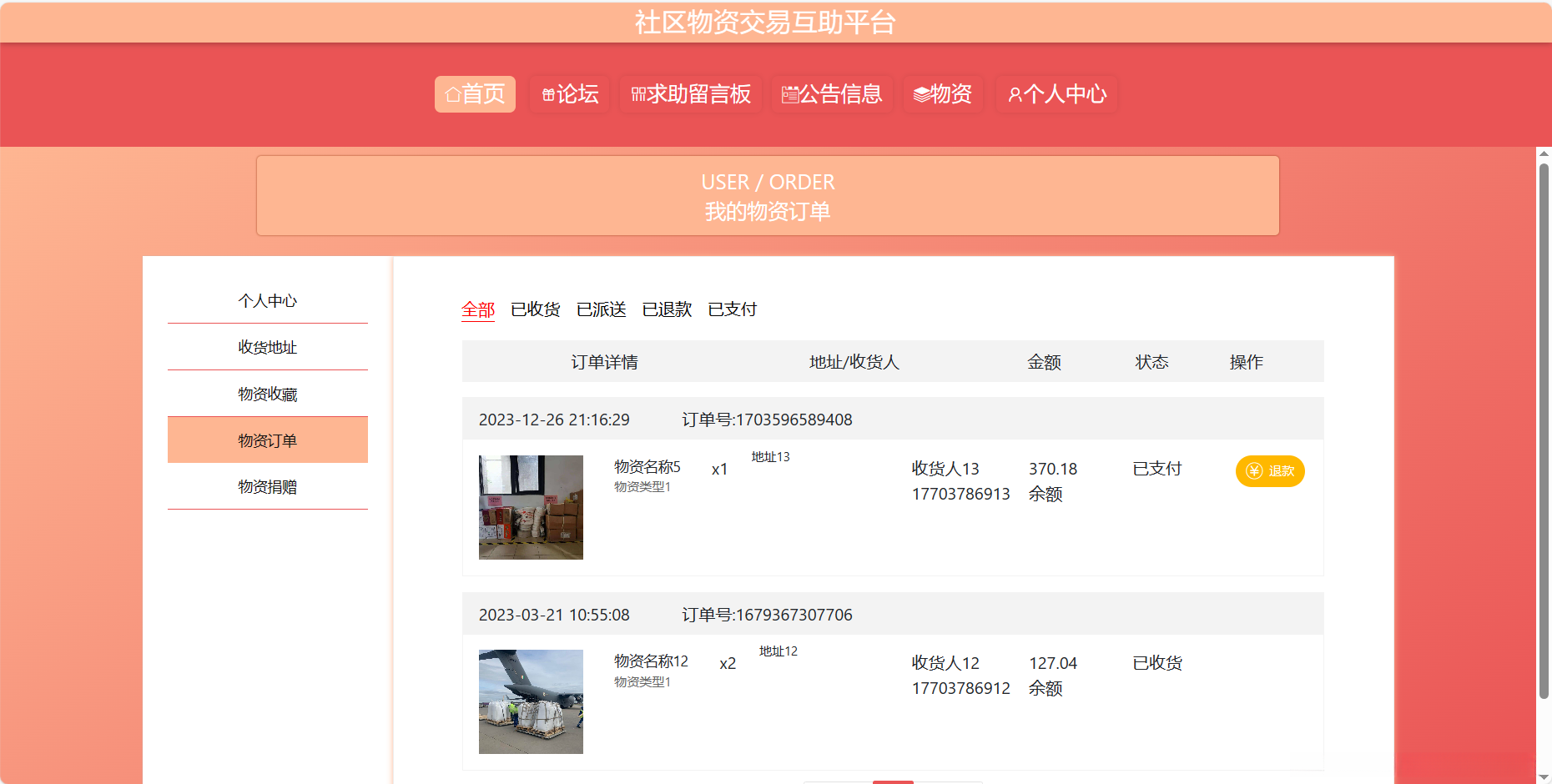Click order number 1679367307706 link
1552x784 pixels.
766,615
